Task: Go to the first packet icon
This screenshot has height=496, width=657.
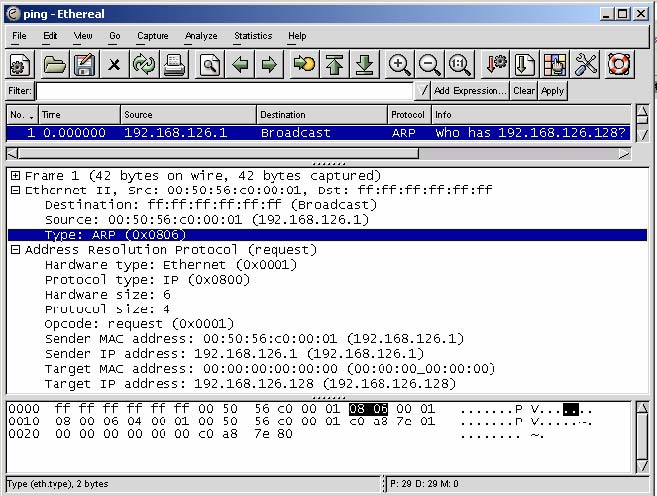Action: [x=335, y=65]
